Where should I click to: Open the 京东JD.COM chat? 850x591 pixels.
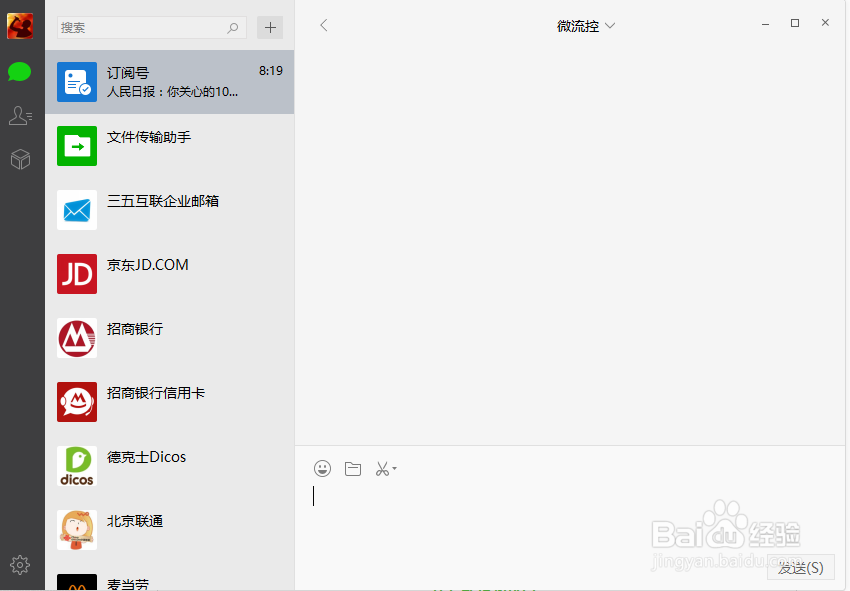[x=170, y=274]
